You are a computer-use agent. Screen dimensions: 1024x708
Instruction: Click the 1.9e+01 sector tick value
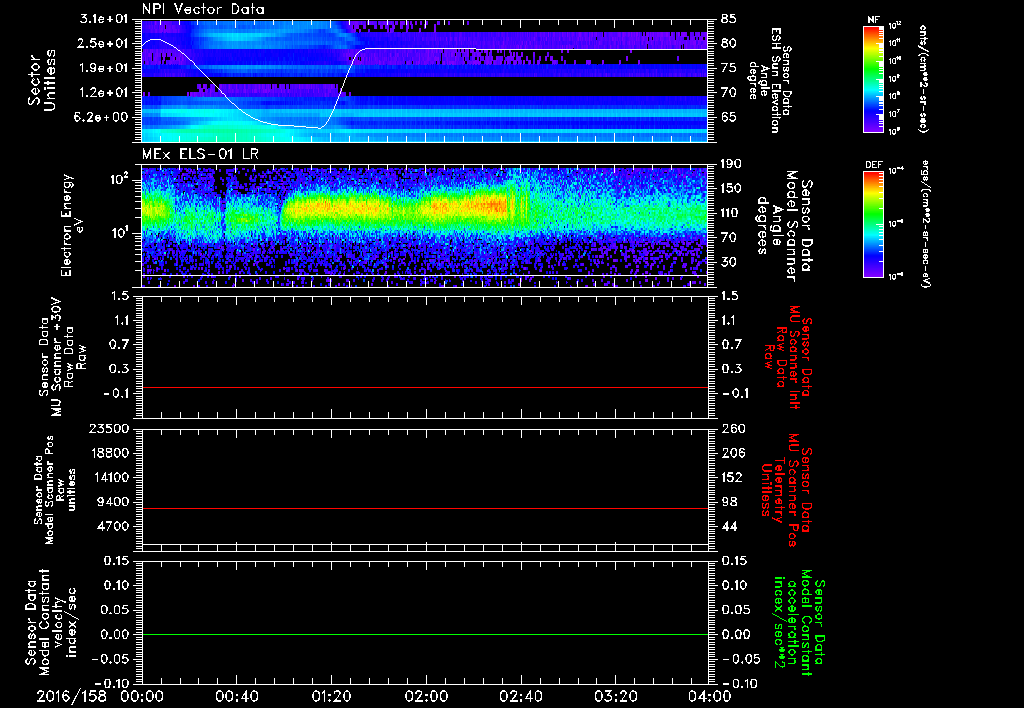pyautogui.click(x=103, y=68)
